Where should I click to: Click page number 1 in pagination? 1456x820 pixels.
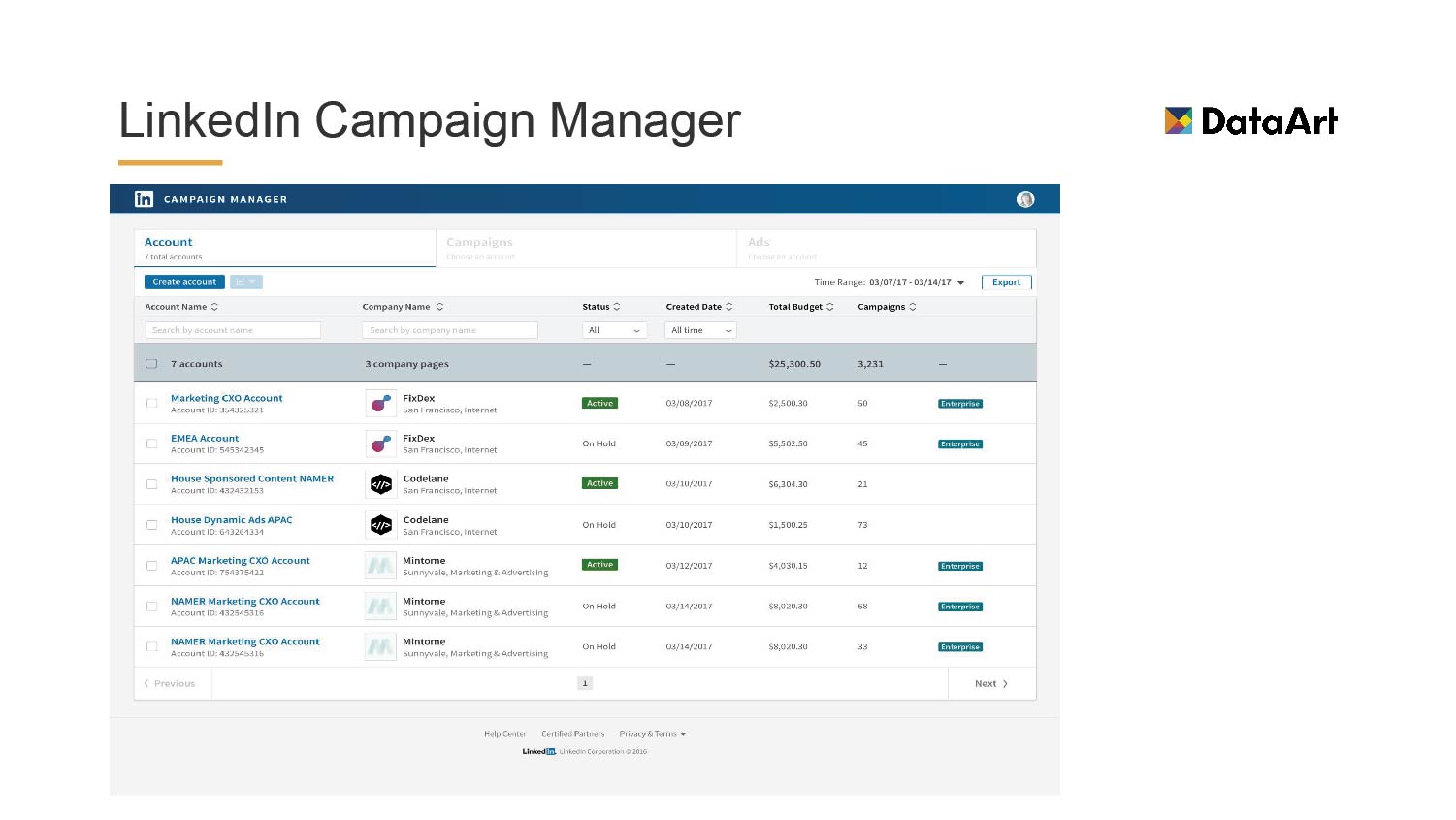point(585,684)
